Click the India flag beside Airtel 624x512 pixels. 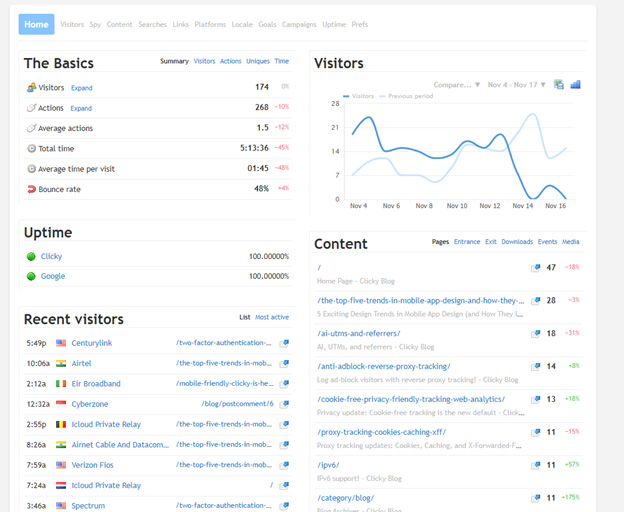pyautogui.click(x=61, y=363)
